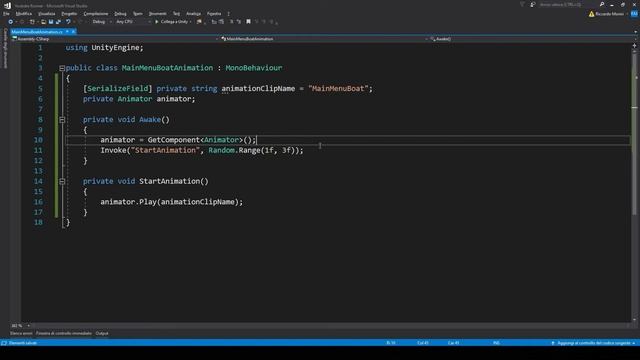Click the open tabs list arrow at right
Viewport: 640px width, 360px height.
point(635,31)
